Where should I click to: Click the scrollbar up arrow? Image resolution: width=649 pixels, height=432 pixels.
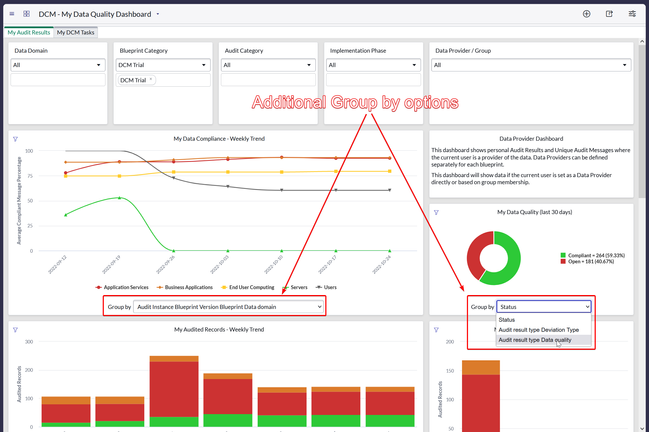tap(642, 41)
